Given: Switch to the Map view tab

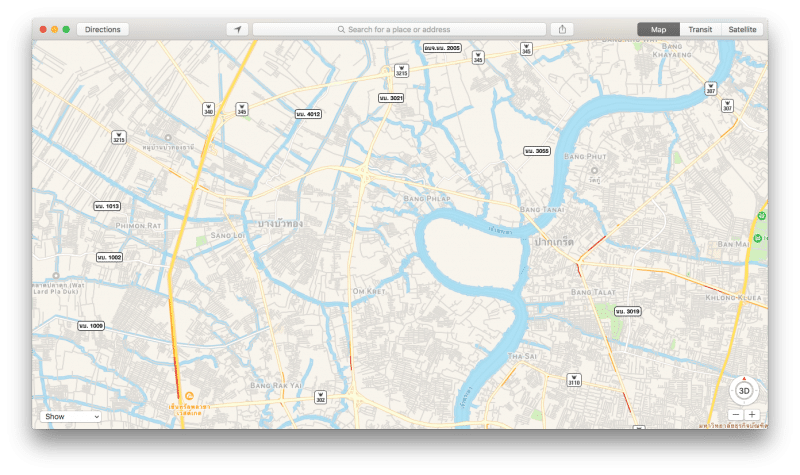Looking at the screenshot, I should click(658, 30).
